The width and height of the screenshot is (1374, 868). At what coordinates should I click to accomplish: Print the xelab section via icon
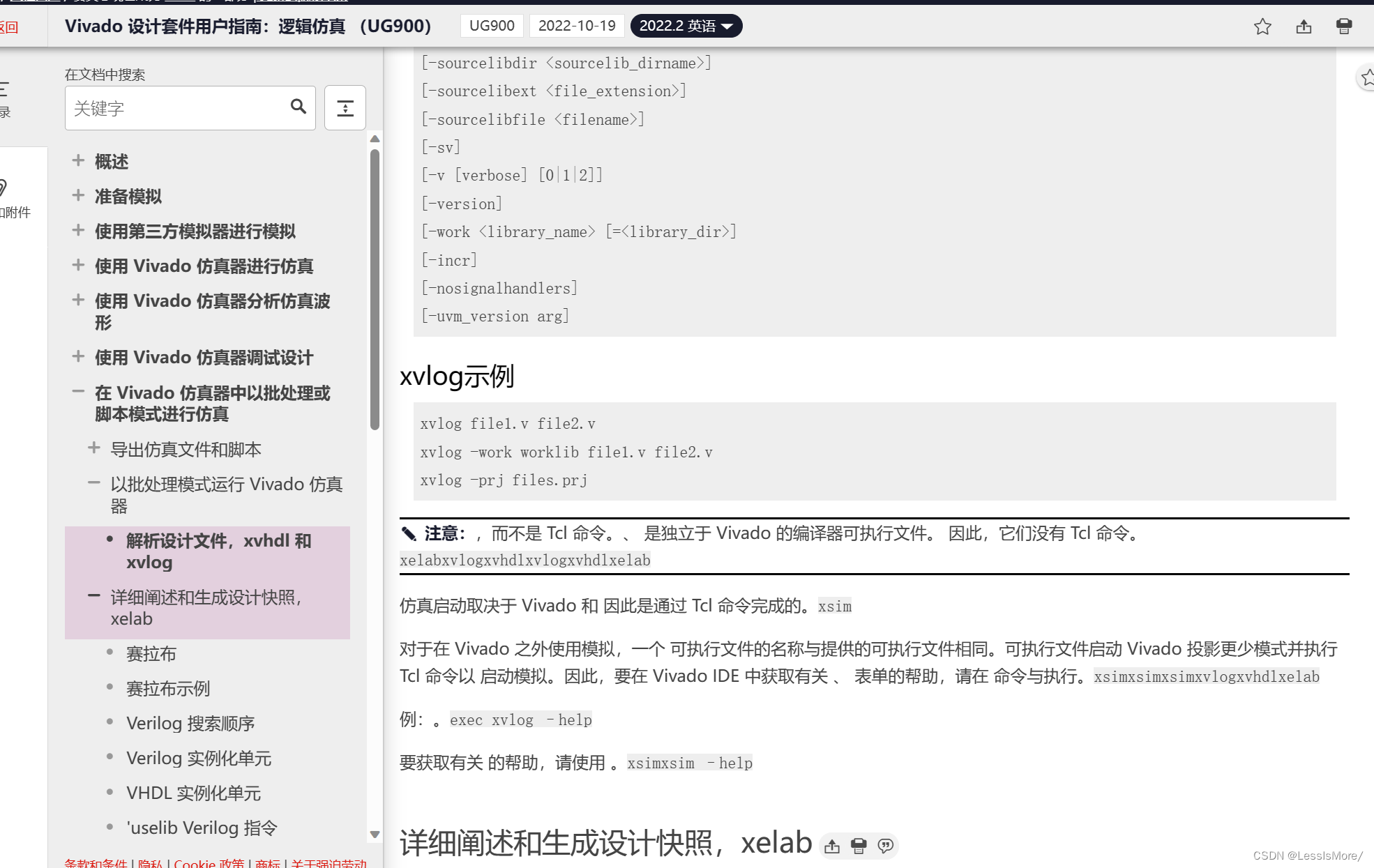(x=859, y=846)
